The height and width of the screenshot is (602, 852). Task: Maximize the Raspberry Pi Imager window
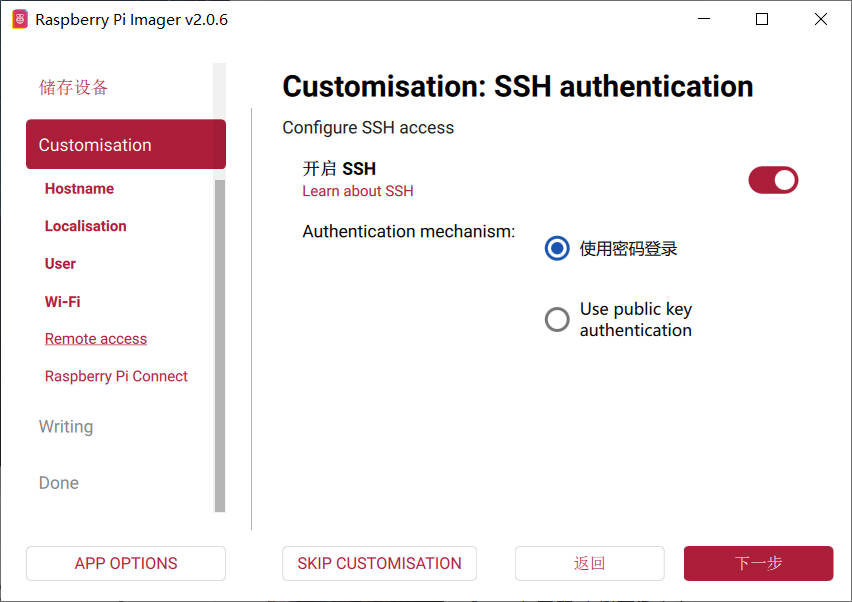pos(762,19)
